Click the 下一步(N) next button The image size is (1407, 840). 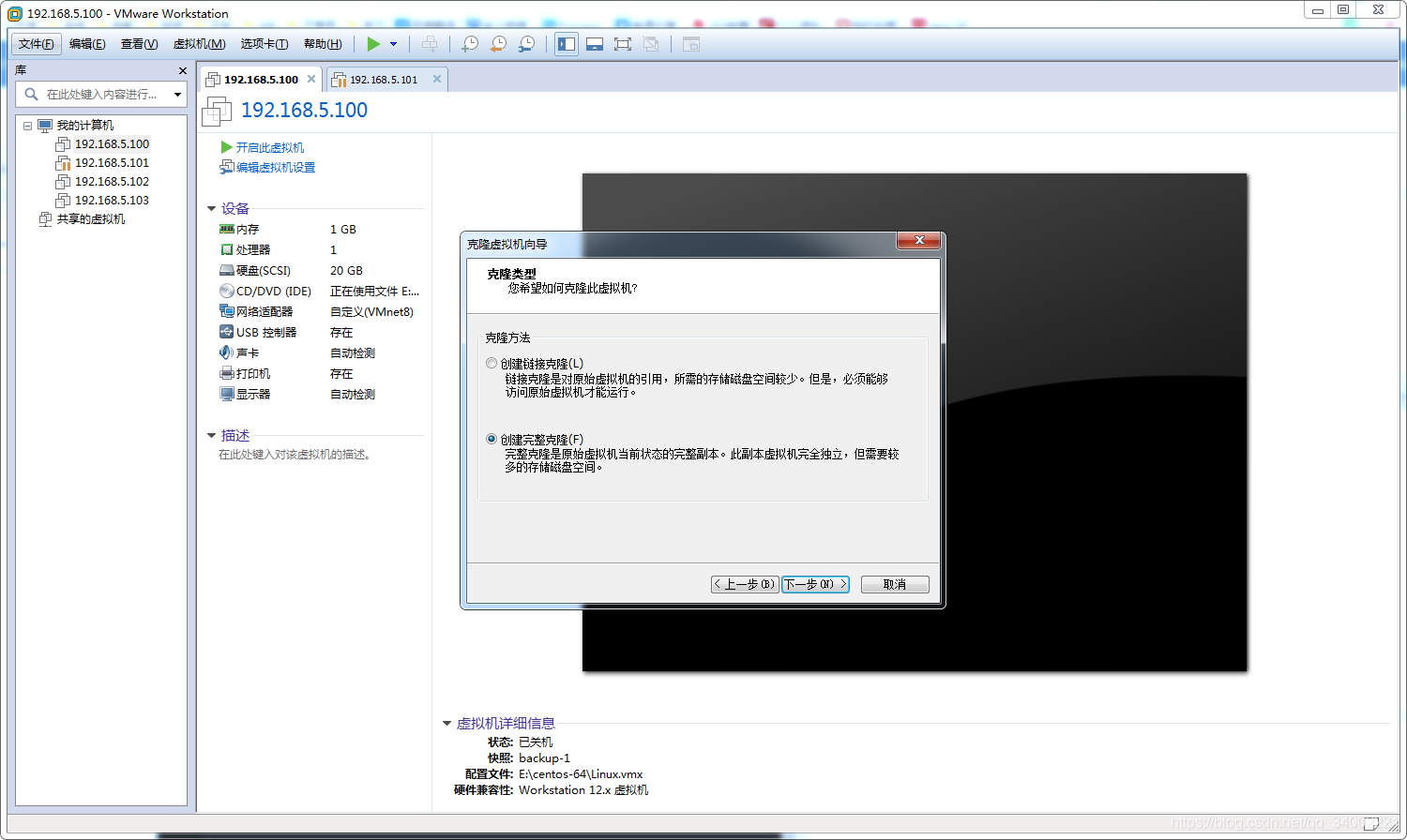pyautogui.click(x=815, y=584)
